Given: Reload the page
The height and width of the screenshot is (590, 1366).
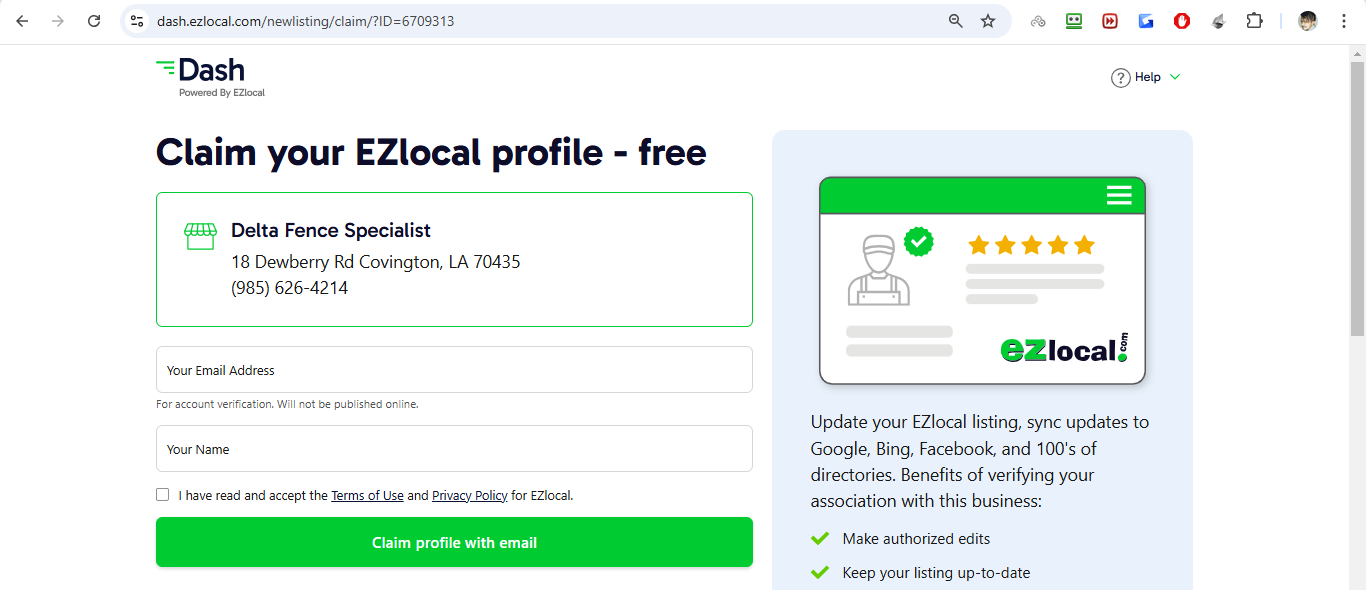Looking at the screenshot, I should 94,21.
